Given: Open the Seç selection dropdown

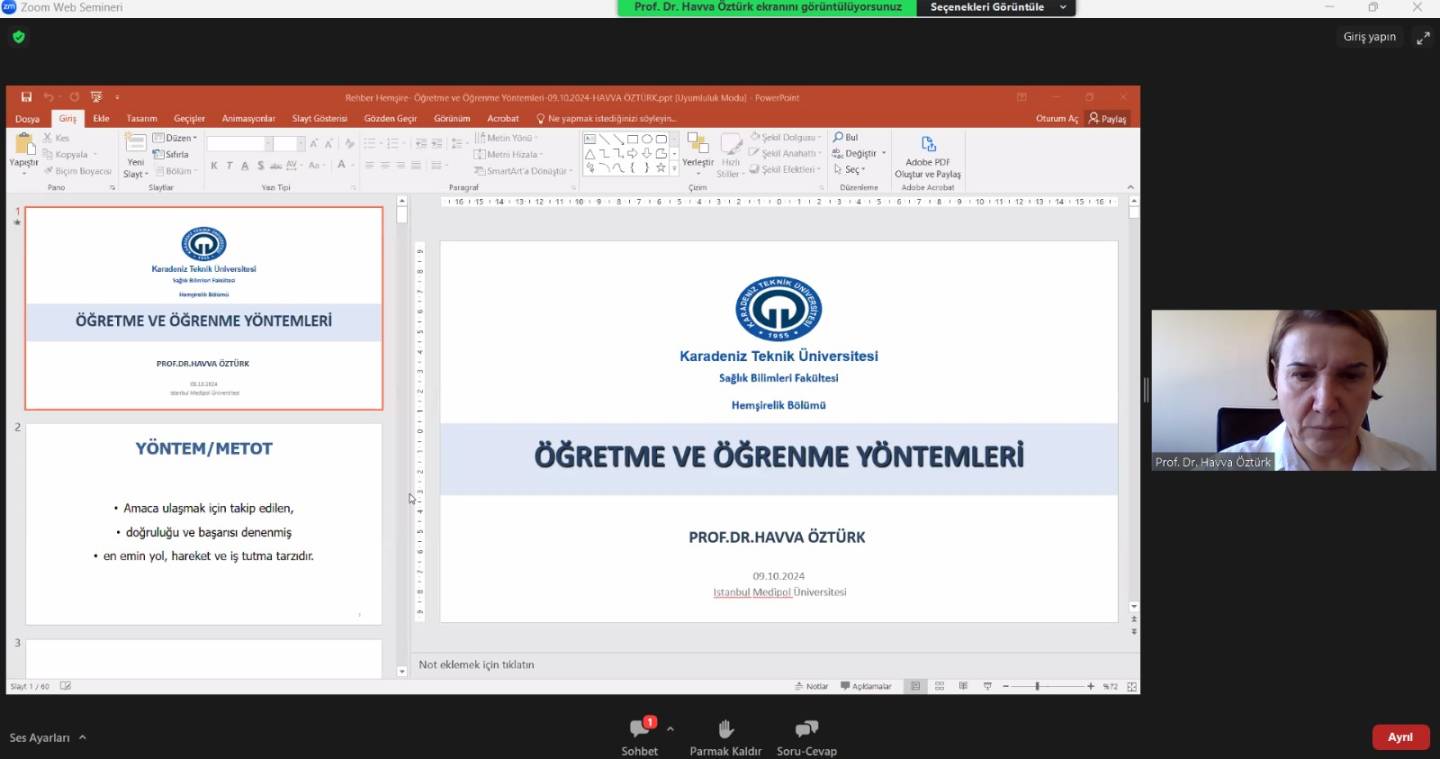Looking at the screenshot, I should click(849, 170).
